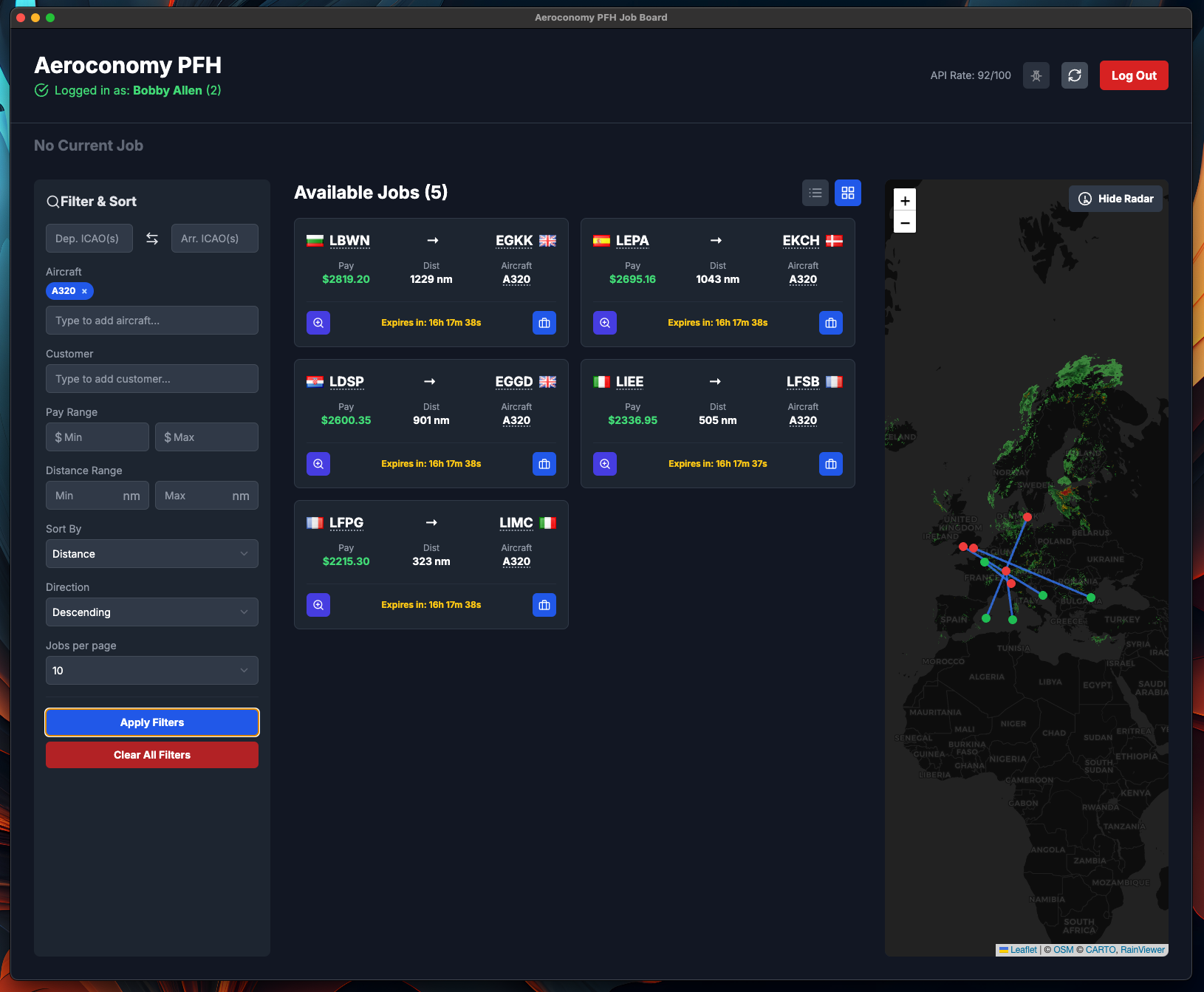Click the refresh icon near API Rate
Viewport: 1204px width, 992px height.
point(1075,75)
